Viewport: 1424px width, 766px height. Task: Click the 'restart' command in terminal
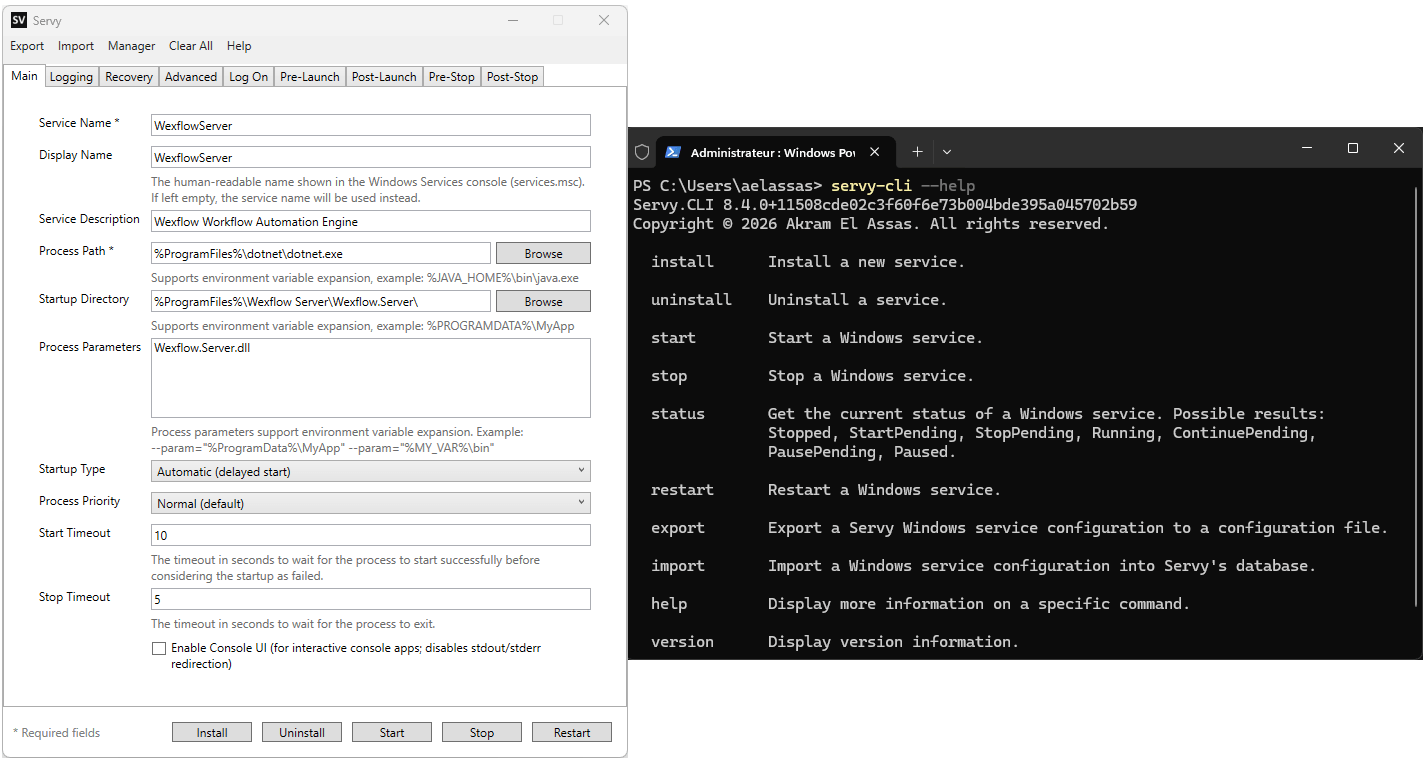(x=682, y=490)
